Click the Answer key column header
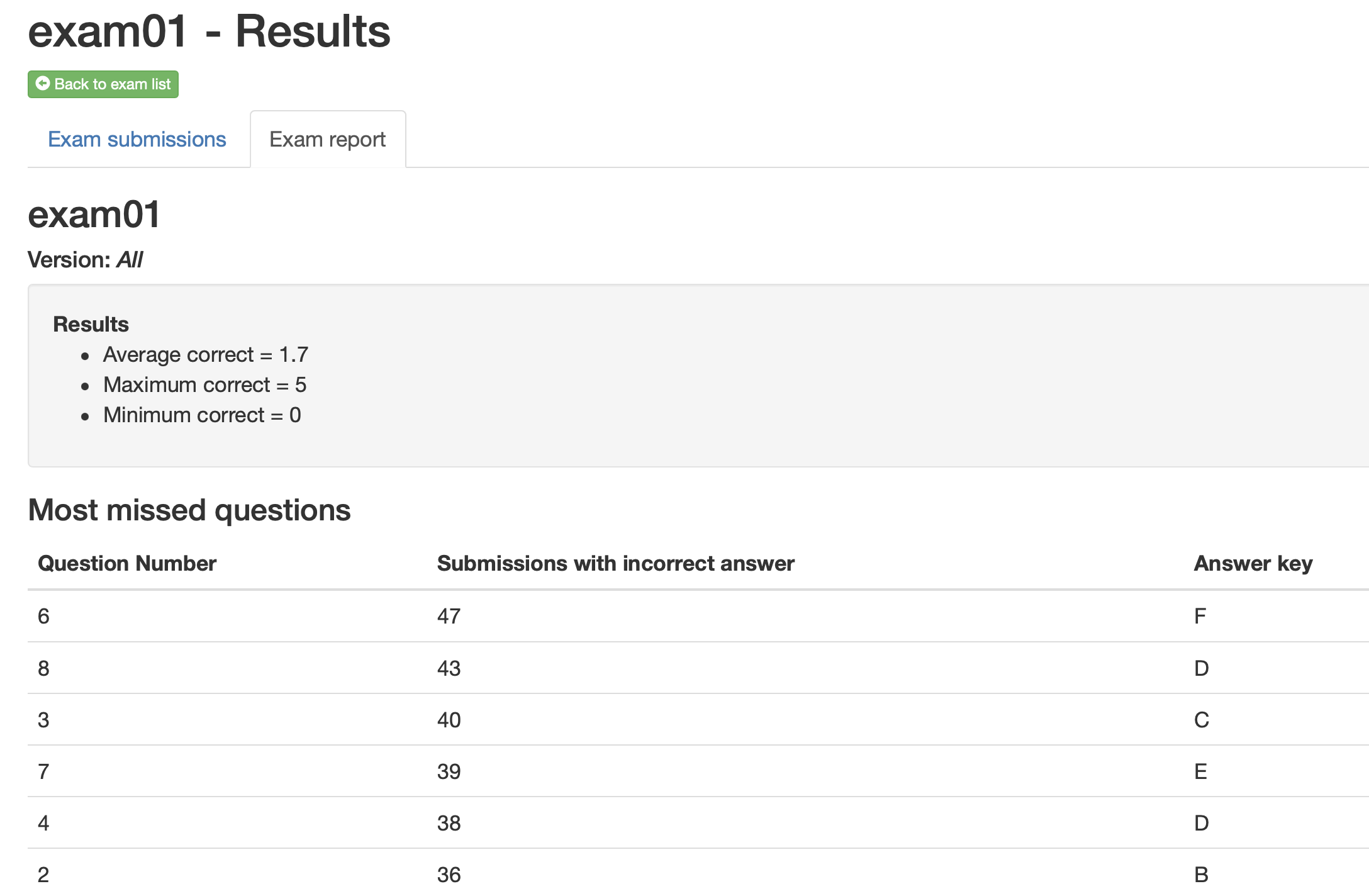This screenshot has height=896, width=1369. [1253, 563]
